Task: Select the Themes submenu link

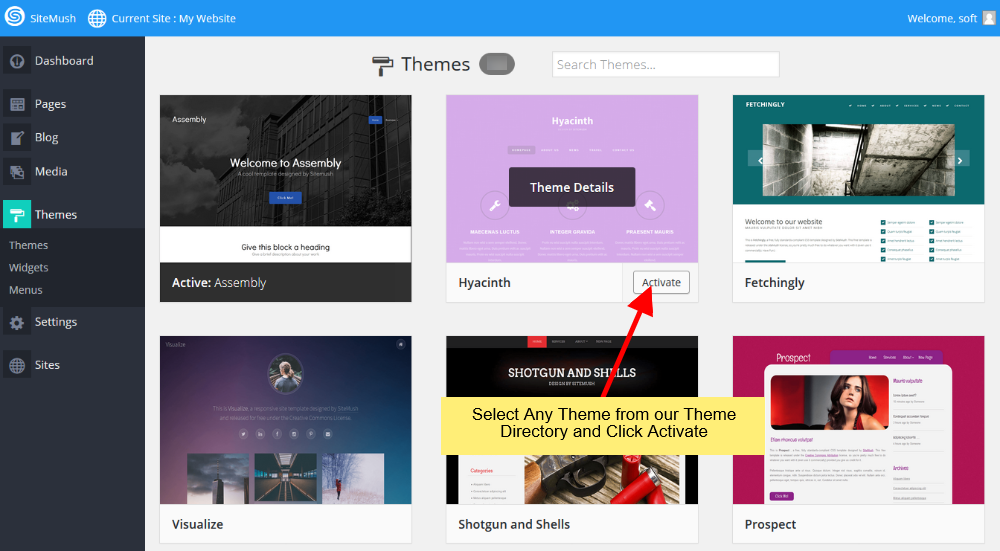Action: coord(29,245)
